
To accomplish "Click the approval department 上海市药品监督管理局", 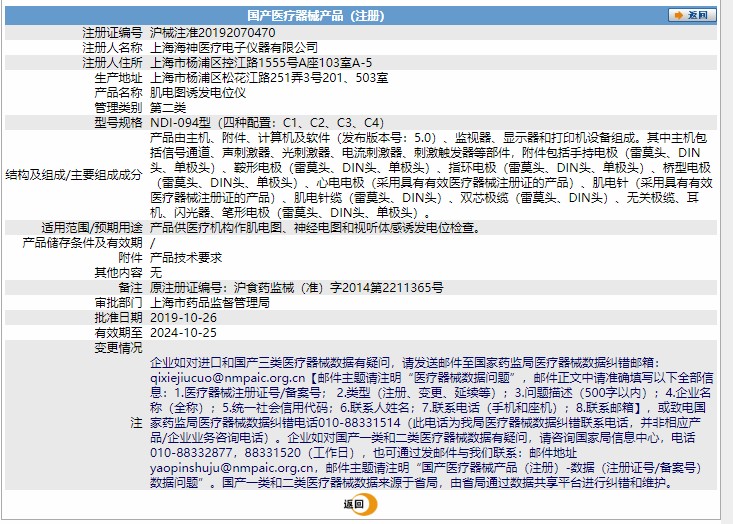I will [210, 302].
